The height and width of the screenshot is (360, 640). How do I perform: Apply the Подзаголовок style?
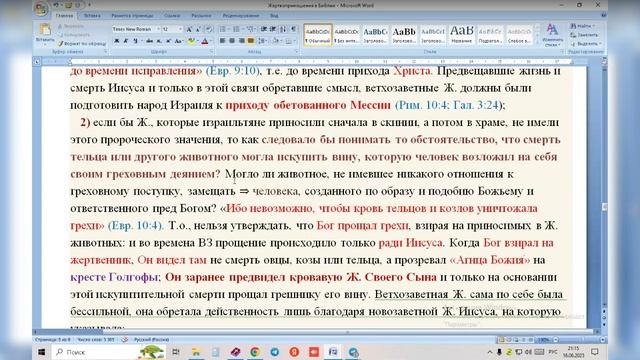pyautogui.click(x=490, y=35)
